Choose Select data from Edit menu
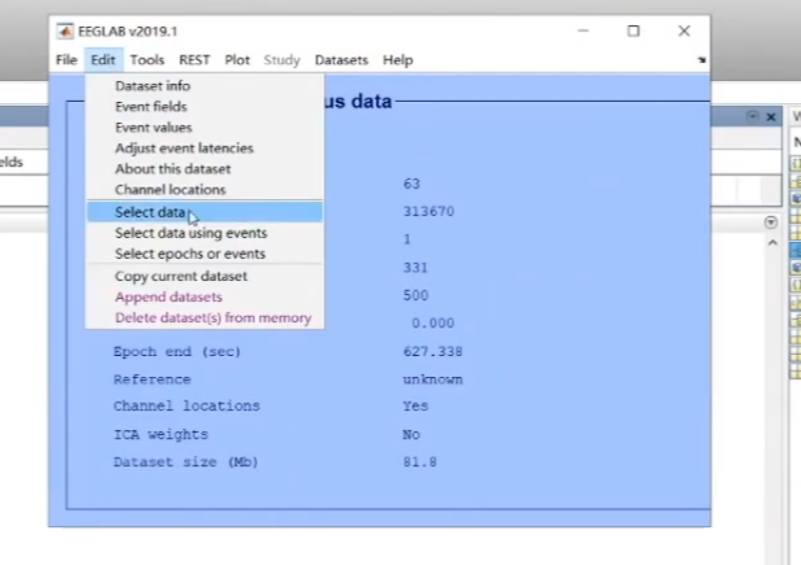This screenshot has width=801, height=565. pos(150,212)
